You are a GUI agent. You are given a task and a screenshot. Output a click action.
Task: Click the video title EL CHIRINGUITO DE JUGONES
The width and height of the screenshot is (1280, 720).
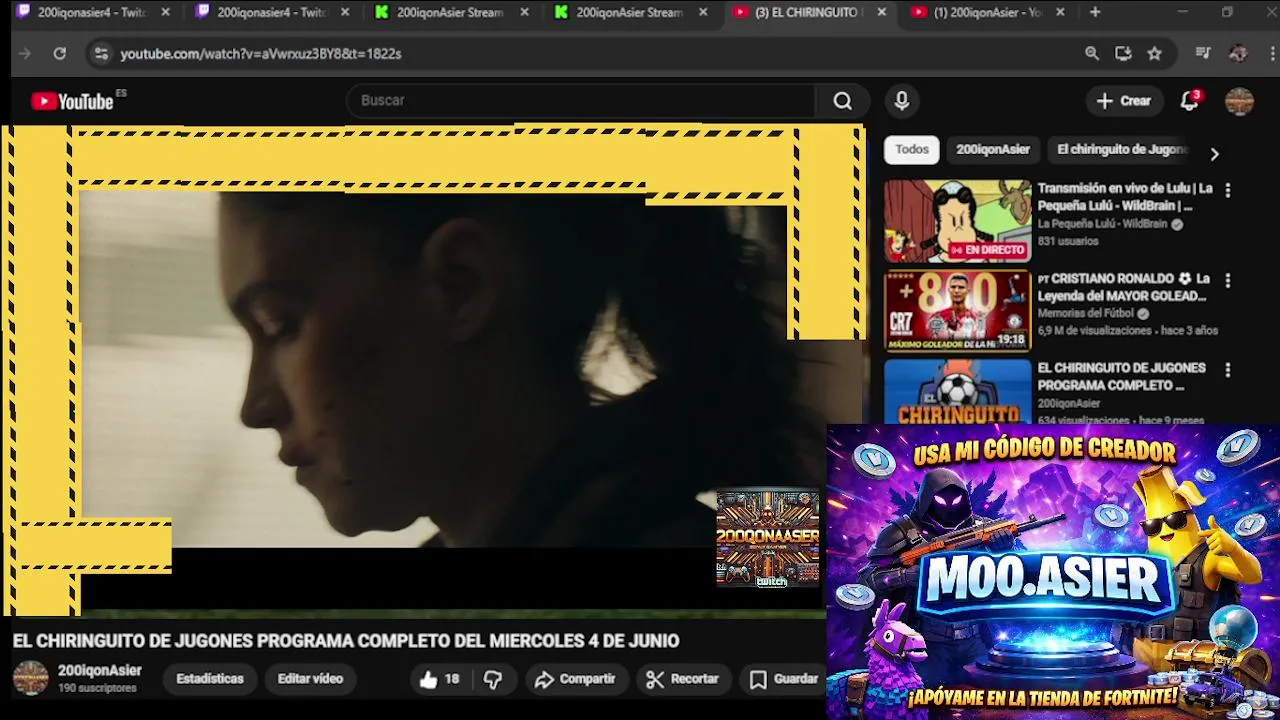pyautogui.click(x=346, y=641)
